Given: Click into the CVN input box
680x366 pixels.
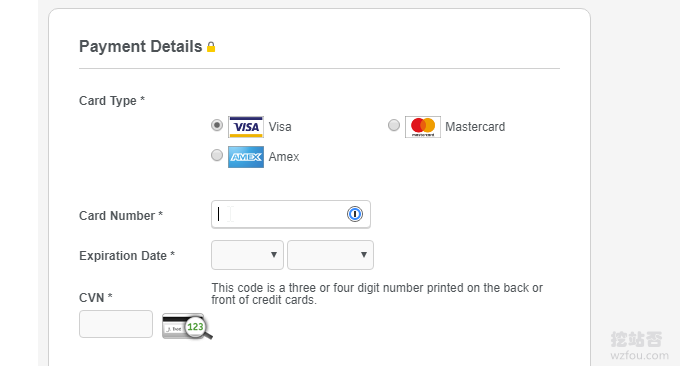Looking at the screenshot, I should click(x=116, y=324).
